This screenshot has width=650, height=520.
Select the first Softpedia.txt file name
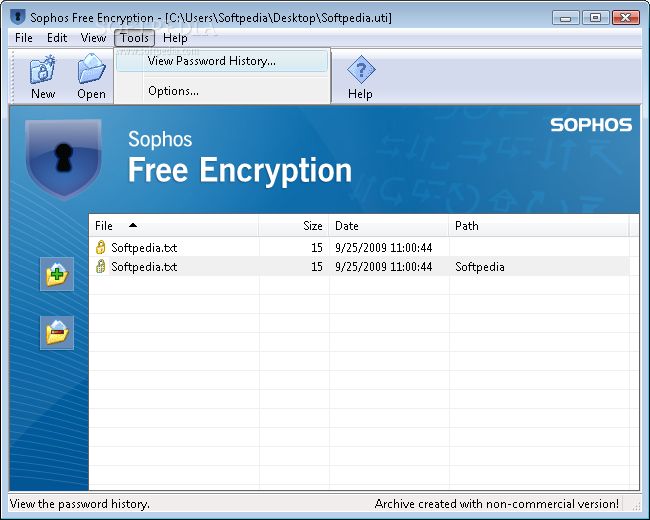click(144, 248)
